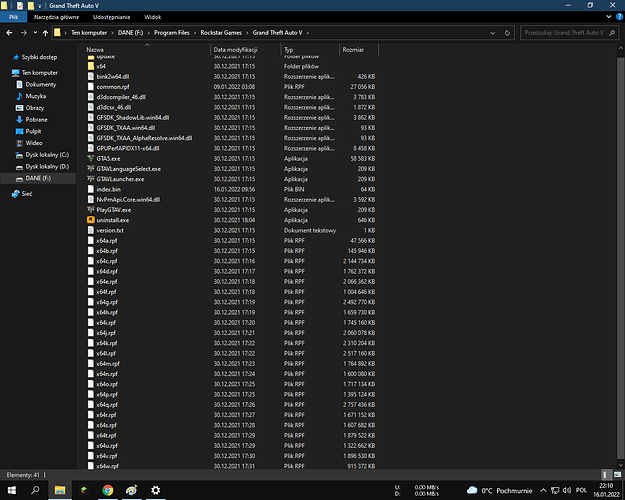This screenshot has height=500, width=625.
Task: Select the index.bin file
Action: click(x=108, y=189)
